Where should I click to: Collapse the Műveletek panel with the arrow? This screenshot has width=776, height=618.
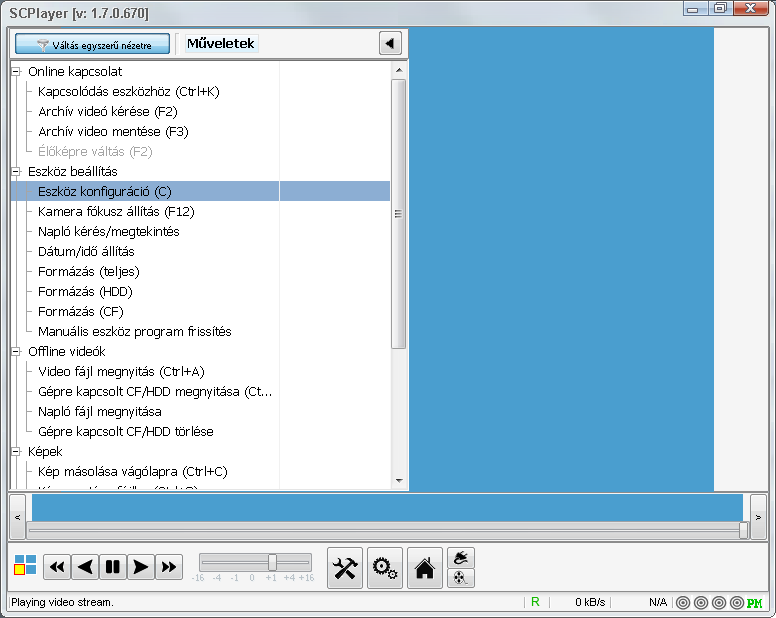[390, 44]
